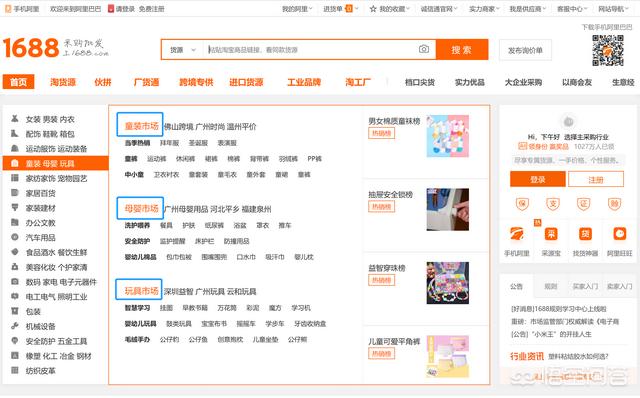The width and height of the screenshot is (640, 398).
Task: Switch to the 公告 tab
Action: pyautogui.click(x=516, y=286)
